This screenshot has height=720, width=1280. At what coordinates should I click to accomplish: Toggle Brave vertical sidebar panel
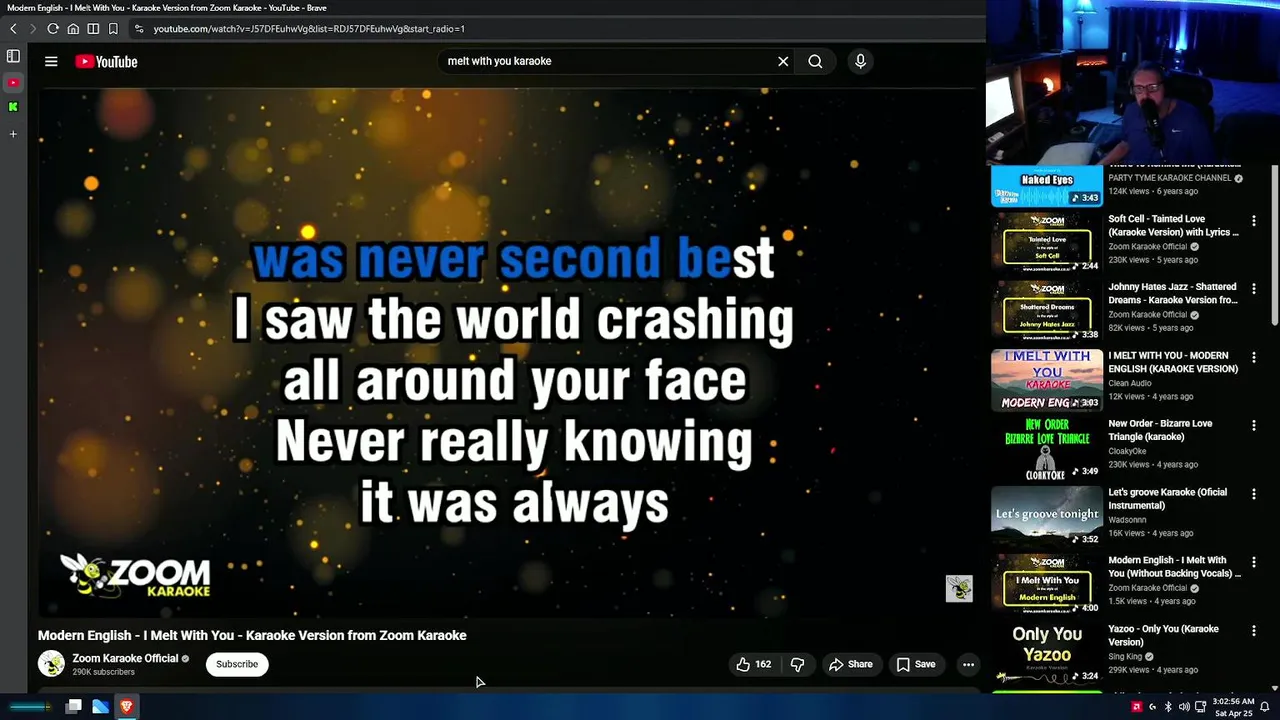[x=13, y=56]
